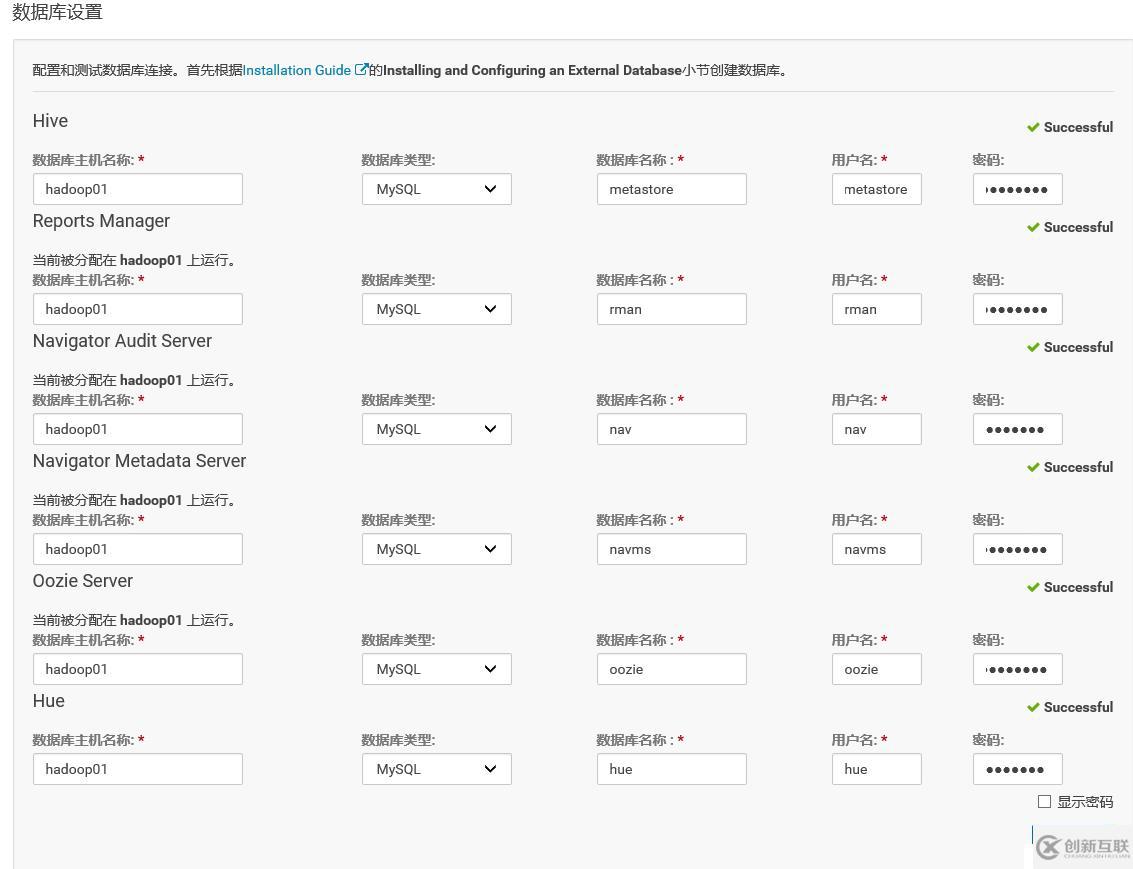Click Oozie Server username field oozie
1133x869 pixels.
876,669
